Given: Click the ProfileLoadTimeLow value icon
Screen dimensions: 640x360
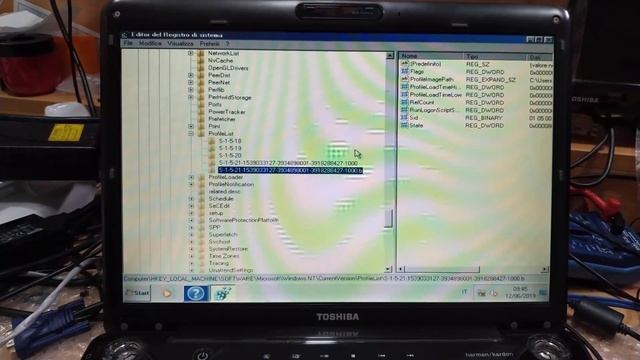Looking at the screenshot, I should click(404, 95).
